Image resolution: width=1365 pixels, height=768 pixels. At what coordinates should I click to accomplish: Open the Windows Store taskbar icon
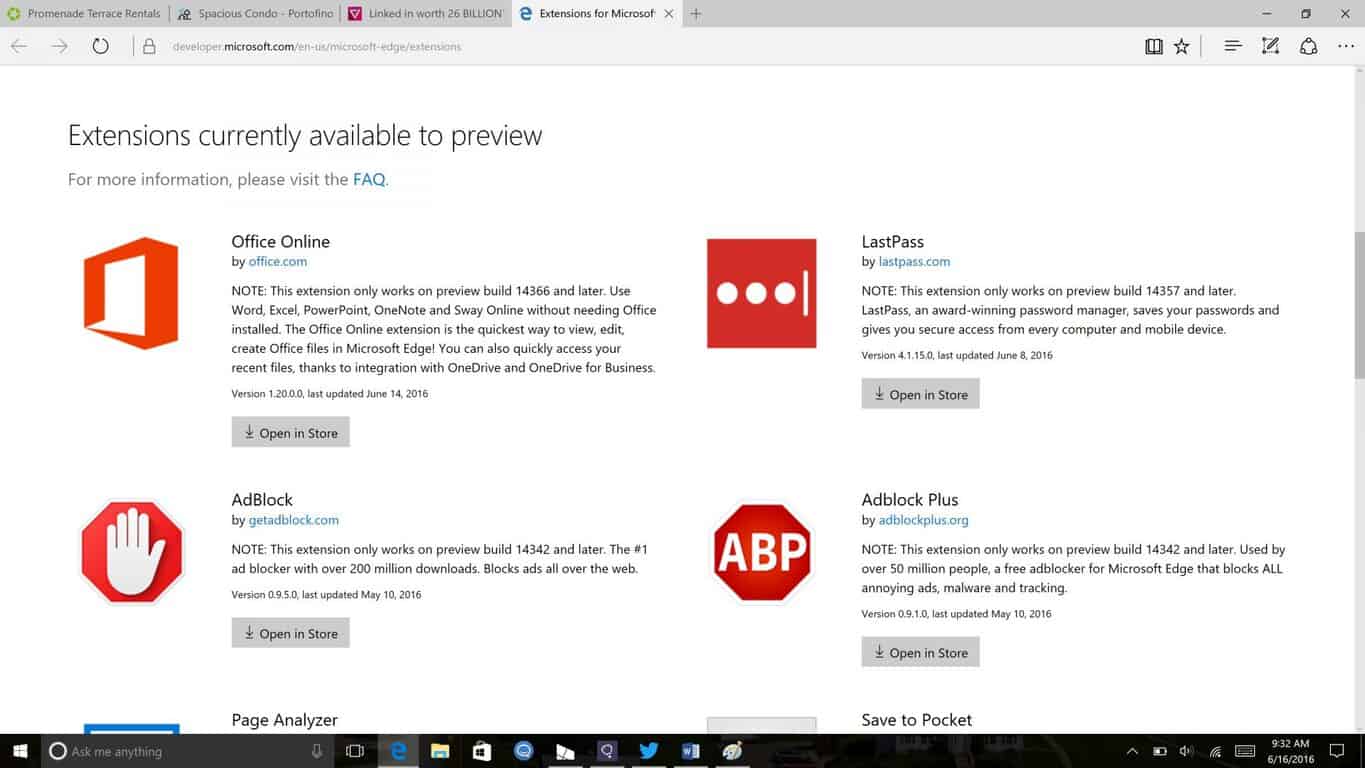coord(481,751)
